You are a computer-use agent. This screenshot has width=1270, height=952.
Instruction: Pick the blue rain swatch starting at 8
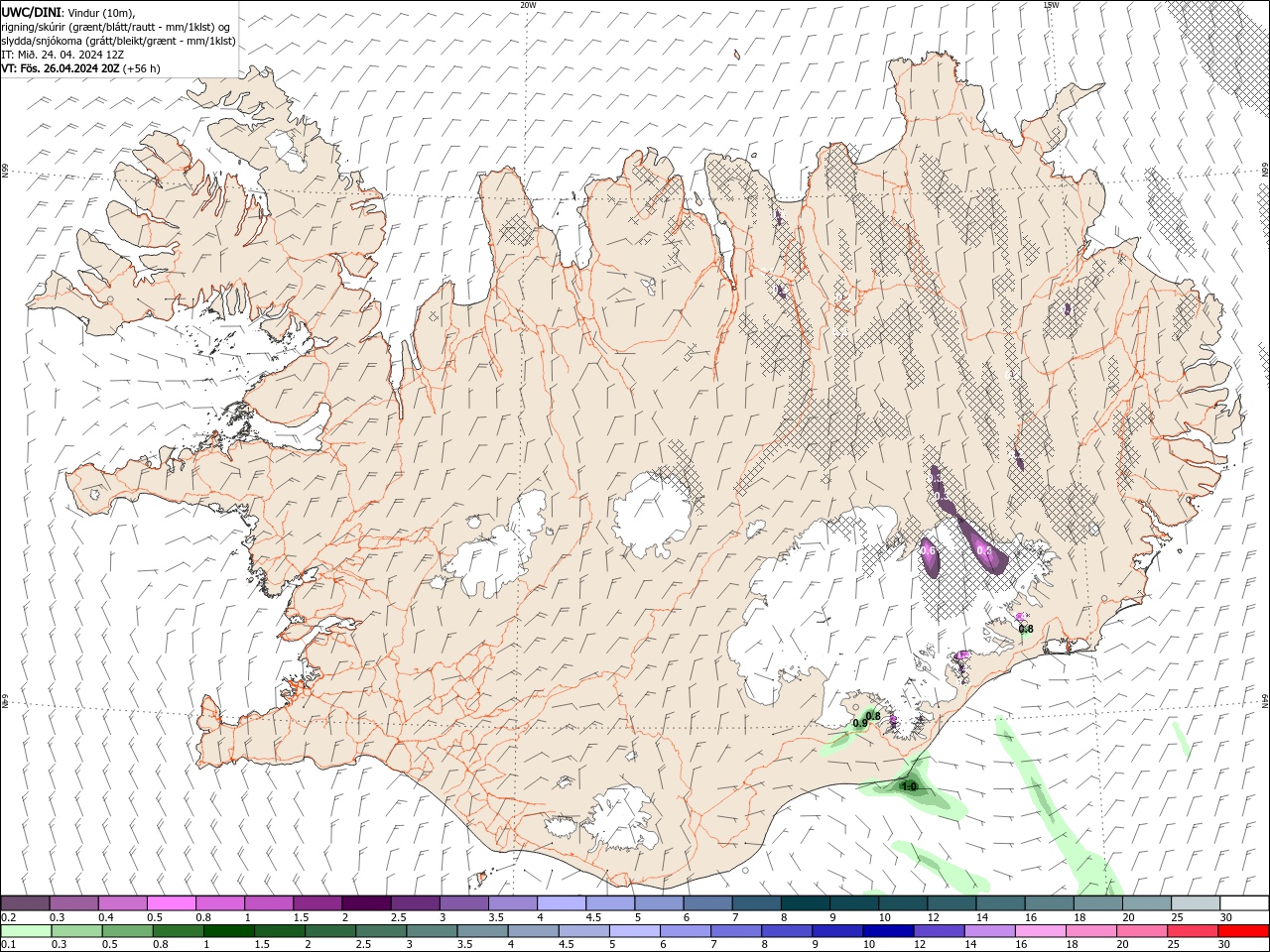787,930
